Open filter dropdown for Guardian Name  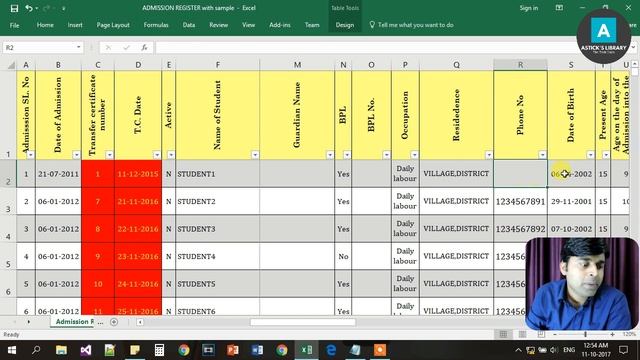click(330, 155)
